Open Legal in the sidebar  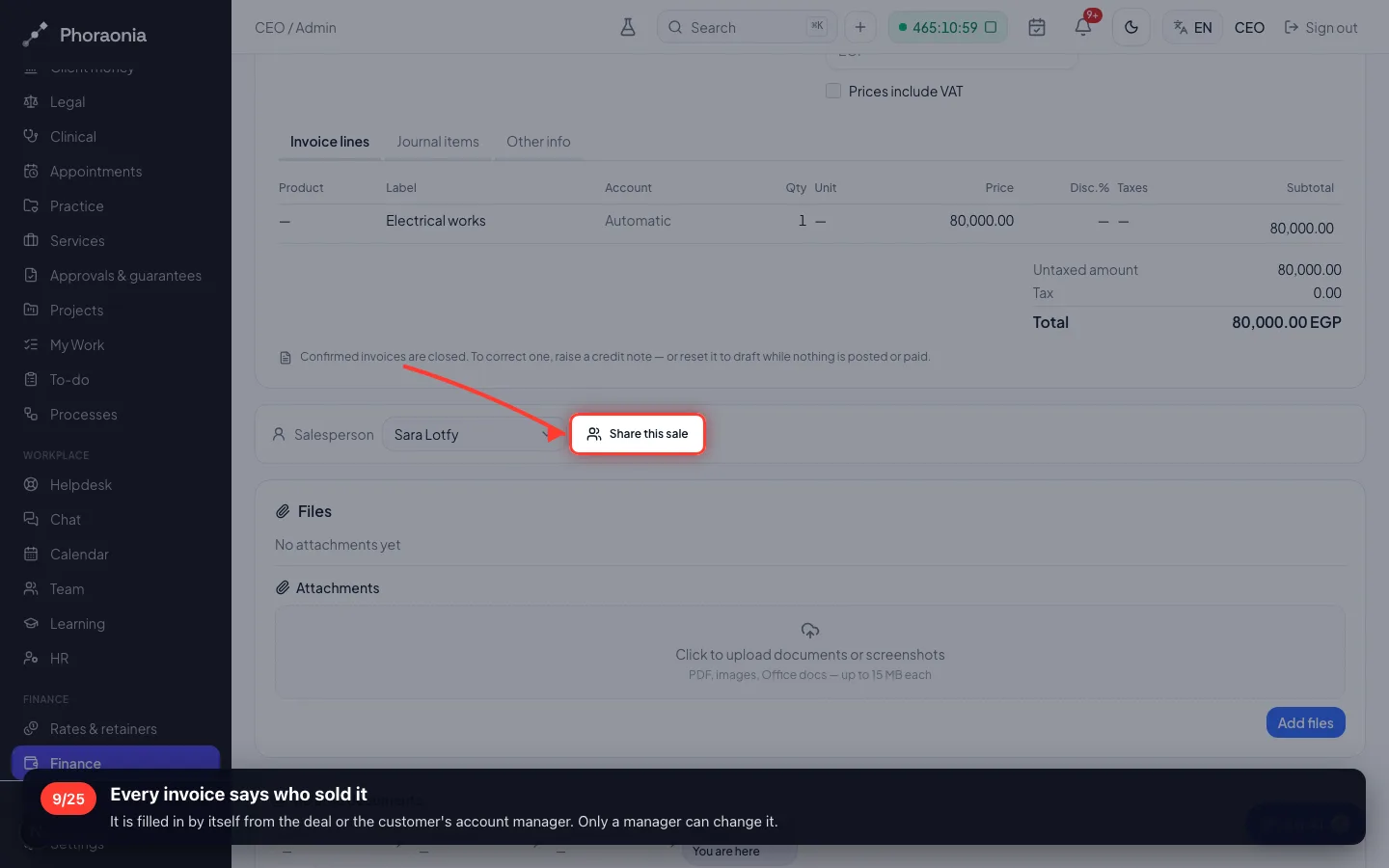[x=116, y=101]
